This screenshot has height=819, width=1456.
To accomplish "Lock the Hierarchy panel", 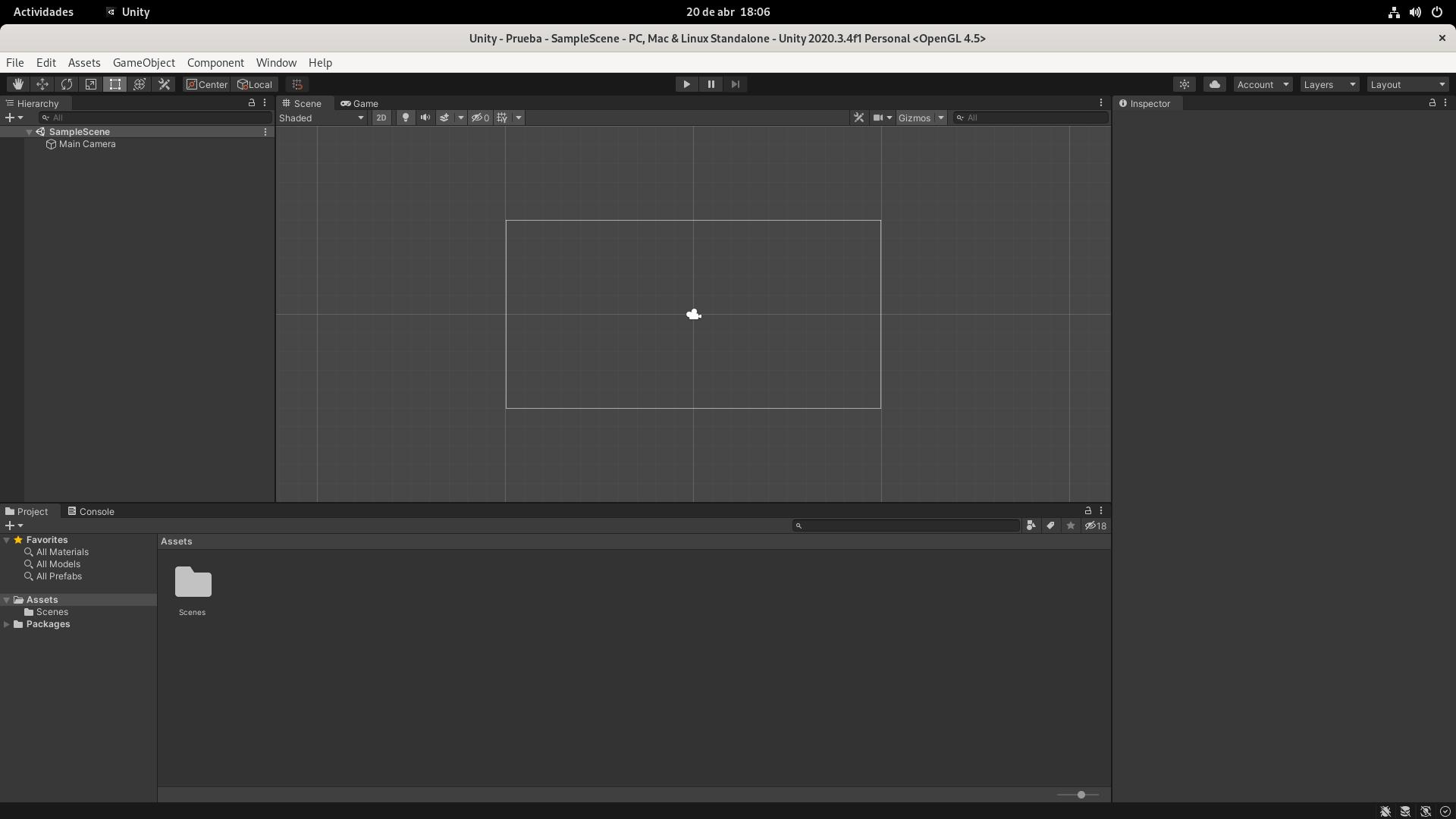I will (252, 102).
